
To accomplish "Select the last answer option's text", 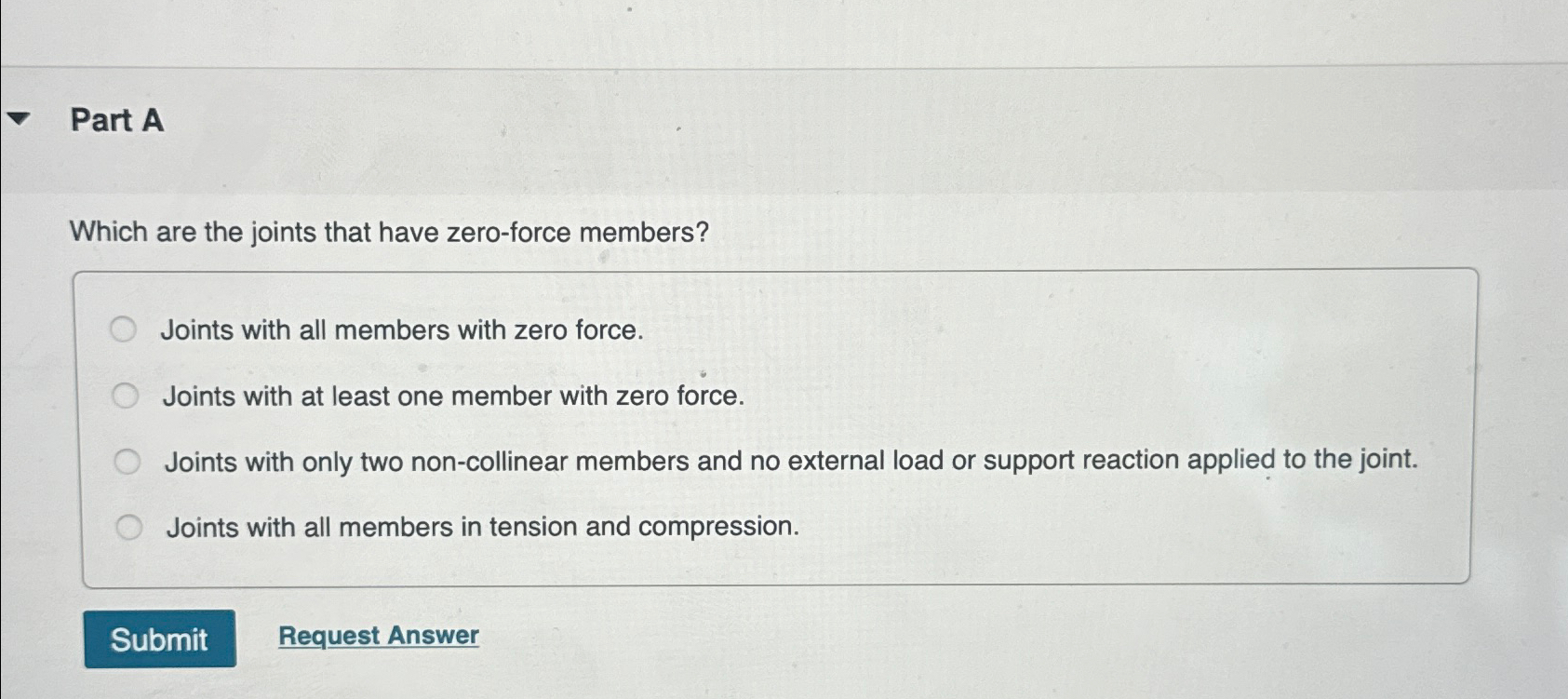I will pyautogui.click(x=482, y=527).
